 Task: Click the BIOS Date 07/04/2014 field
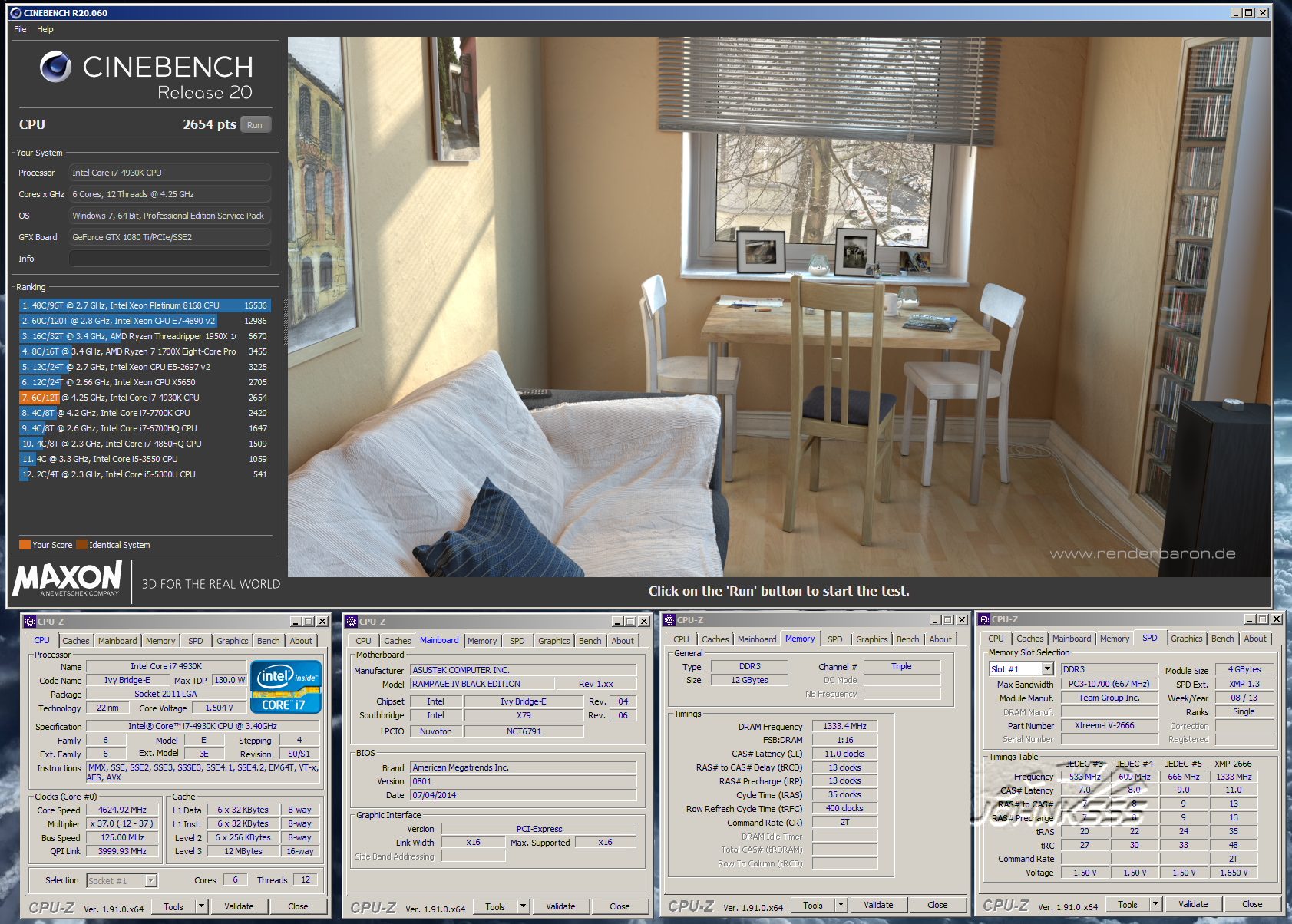(x=523, y=795)
